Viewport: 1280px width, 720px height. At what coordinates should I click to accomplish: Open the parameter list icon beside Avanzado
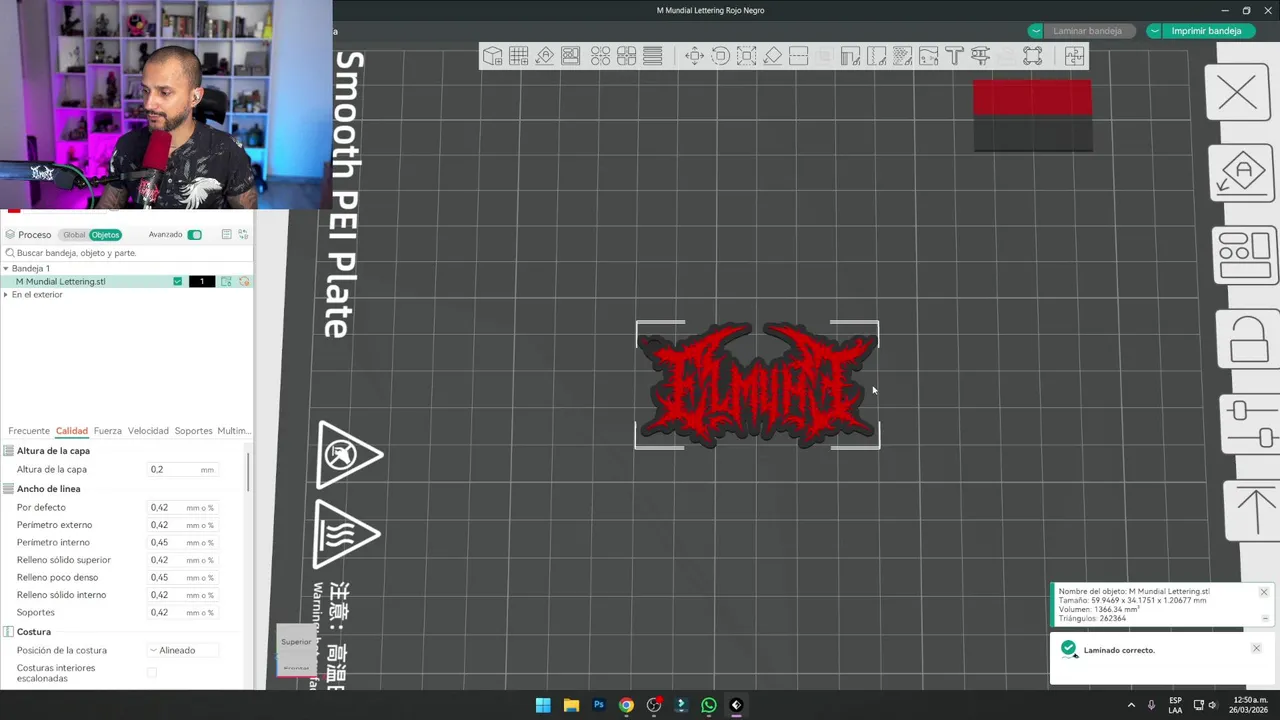[x=227, y=235]
